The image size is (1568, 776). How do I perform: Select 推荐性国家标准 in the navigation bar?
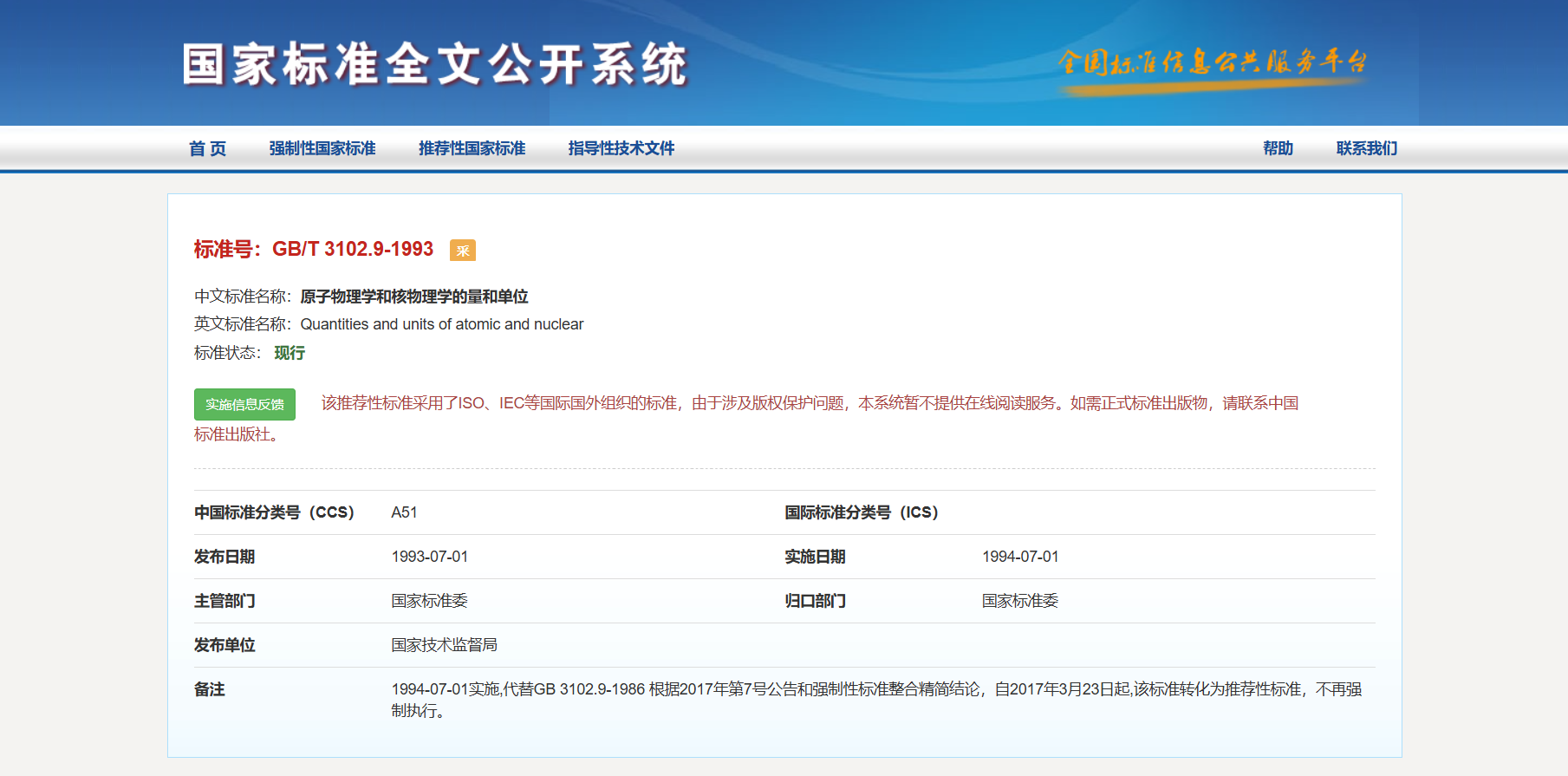472,148
